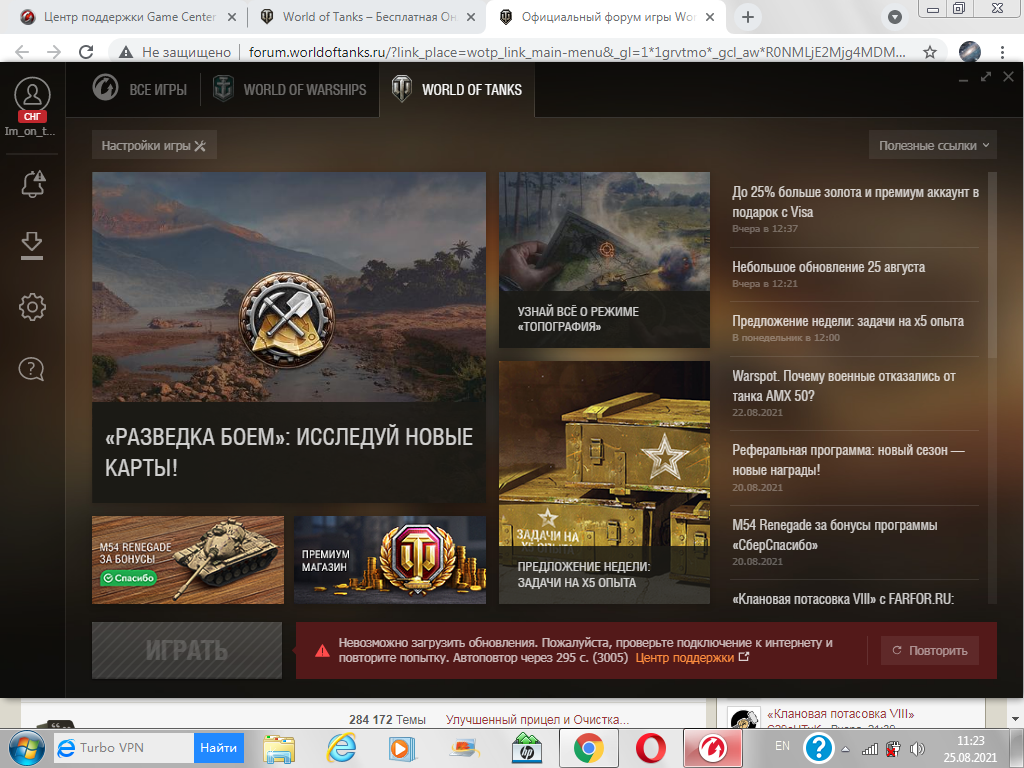Click the Повторить retry button
The height and width of the screenshot is (768, 1024).
(x=930, y=650)
